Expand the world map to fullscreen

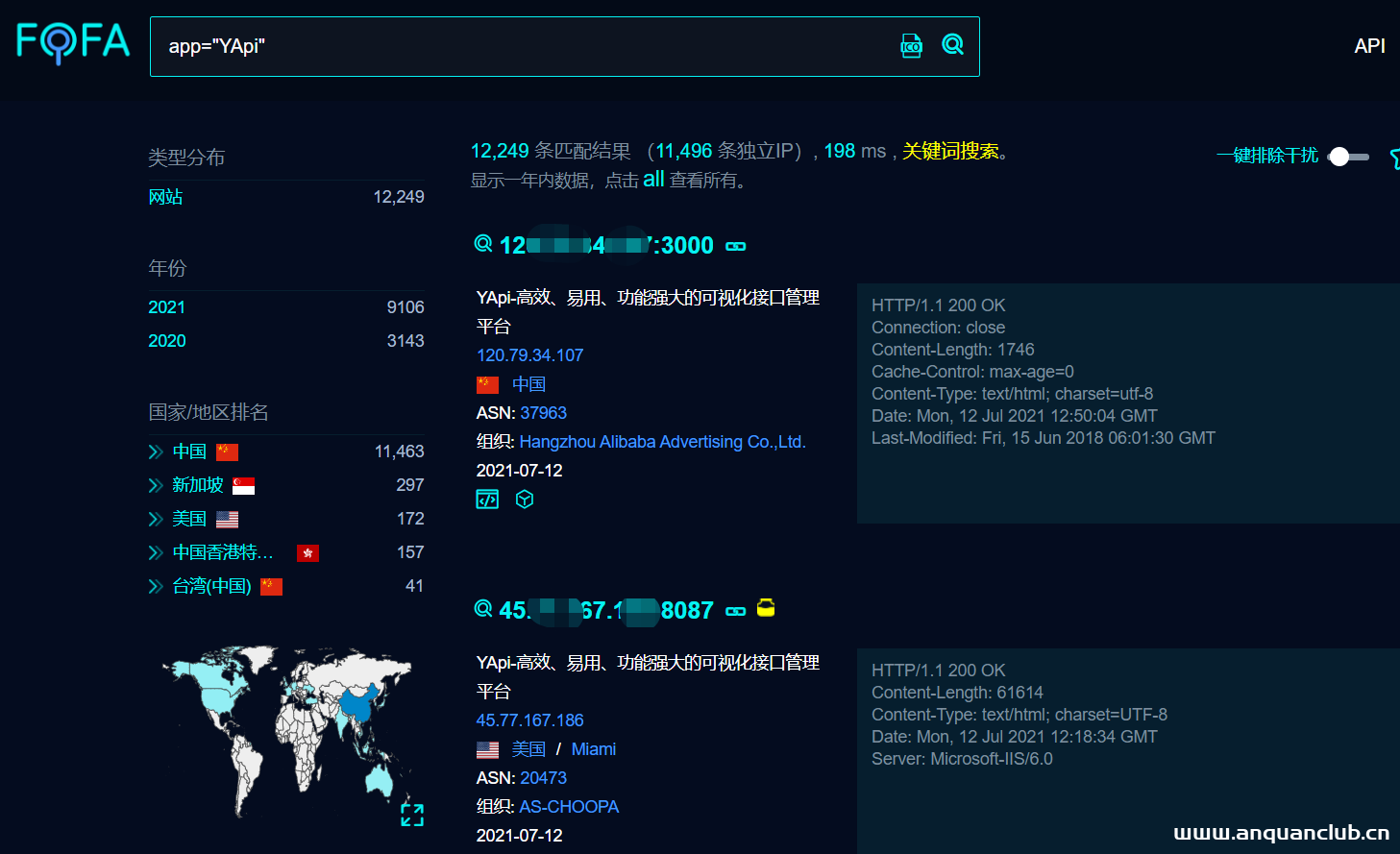click(x=412, y=815)
